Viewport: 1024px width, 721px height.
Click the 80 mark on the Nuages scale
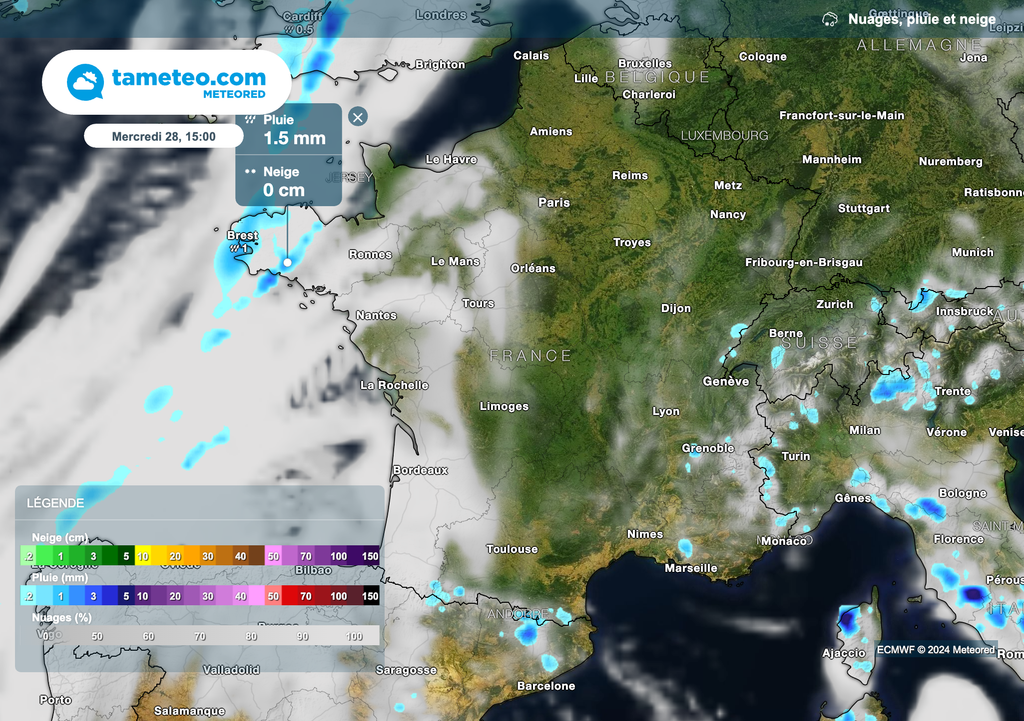click(251, 636)
